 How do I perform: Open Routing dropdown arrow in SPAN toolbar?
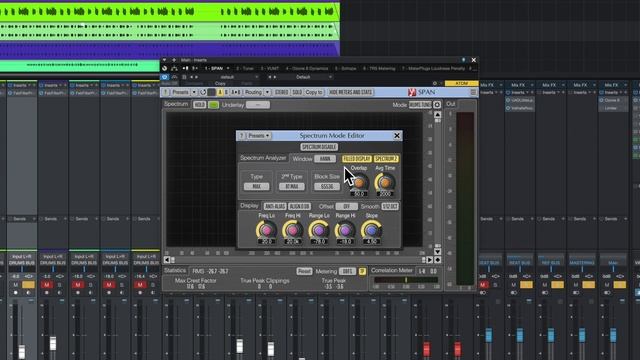[267, 92]
